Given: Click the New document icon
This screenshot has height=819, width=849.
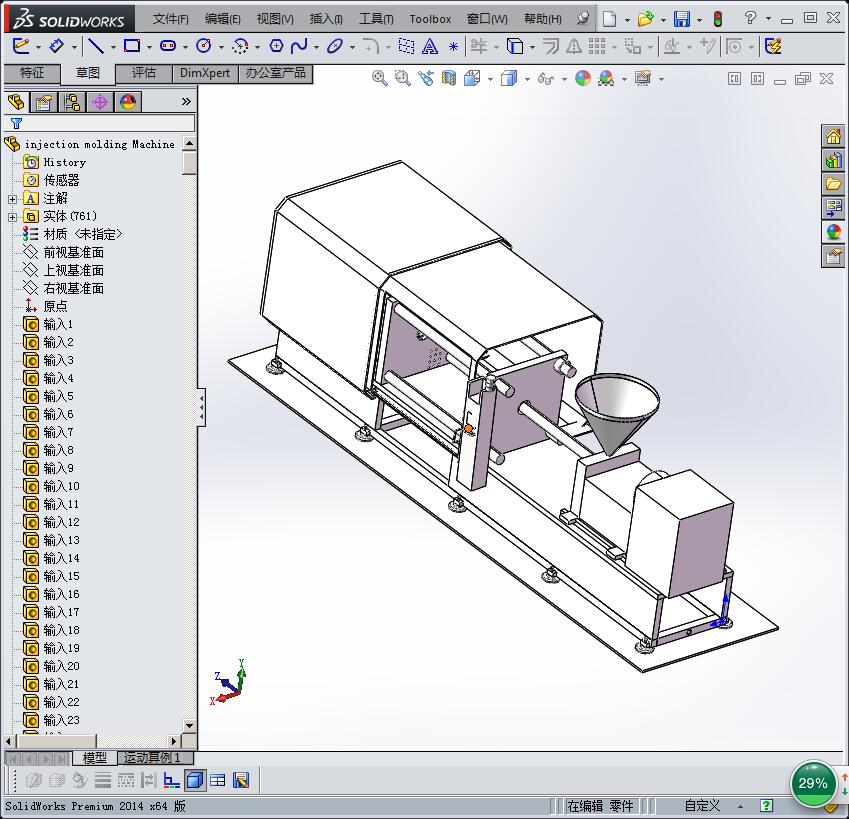Looking at the screenshot, I should [x=610, y=19].
